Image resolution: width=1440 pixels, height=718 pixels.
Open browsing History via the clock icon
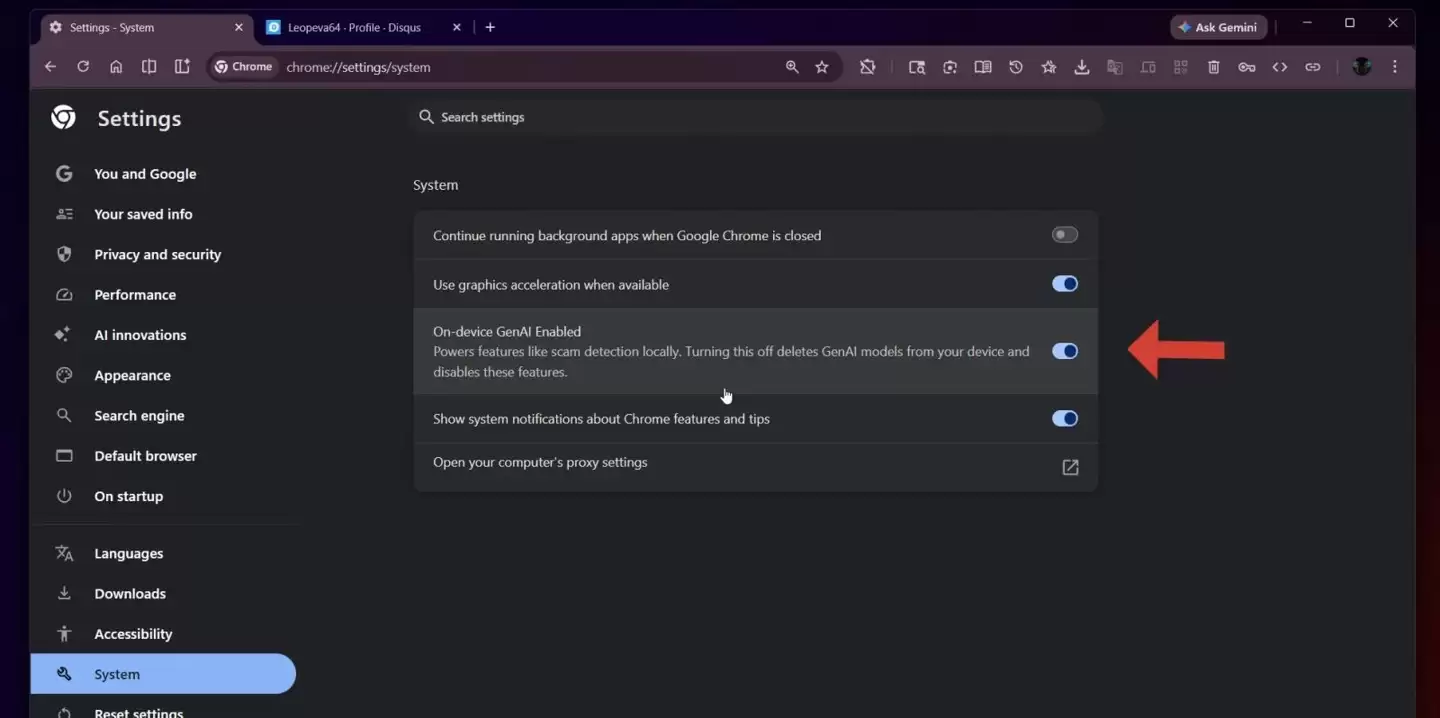point(1015,66)
